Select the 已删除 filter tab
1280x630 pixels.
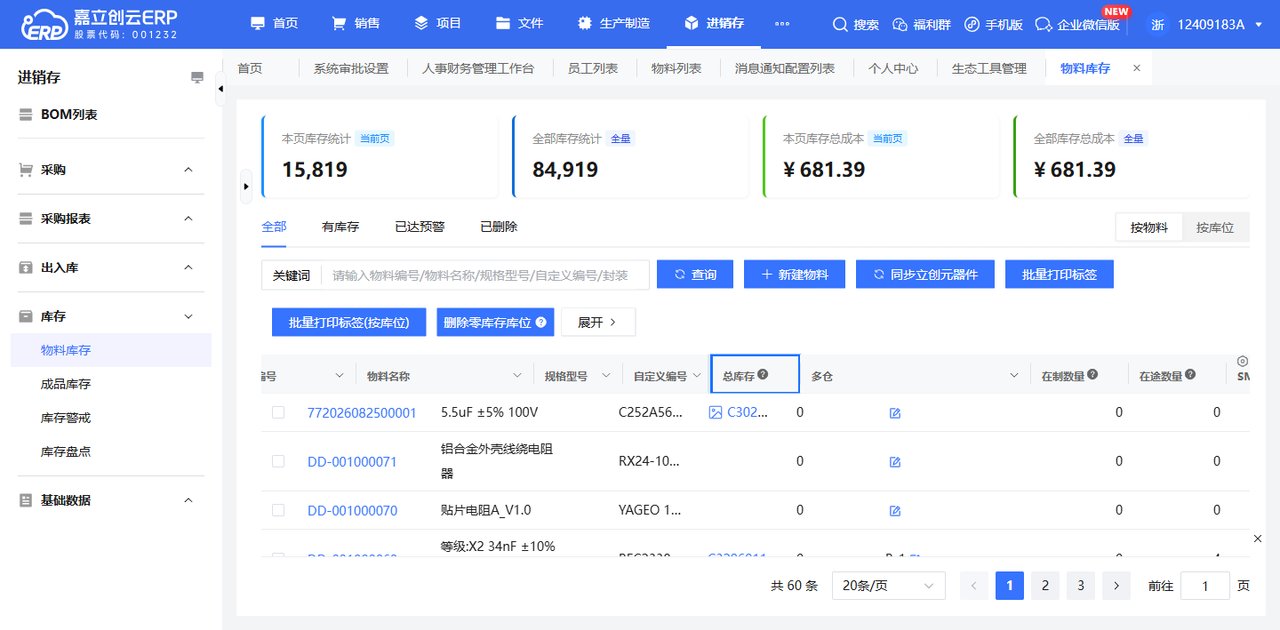499,227
